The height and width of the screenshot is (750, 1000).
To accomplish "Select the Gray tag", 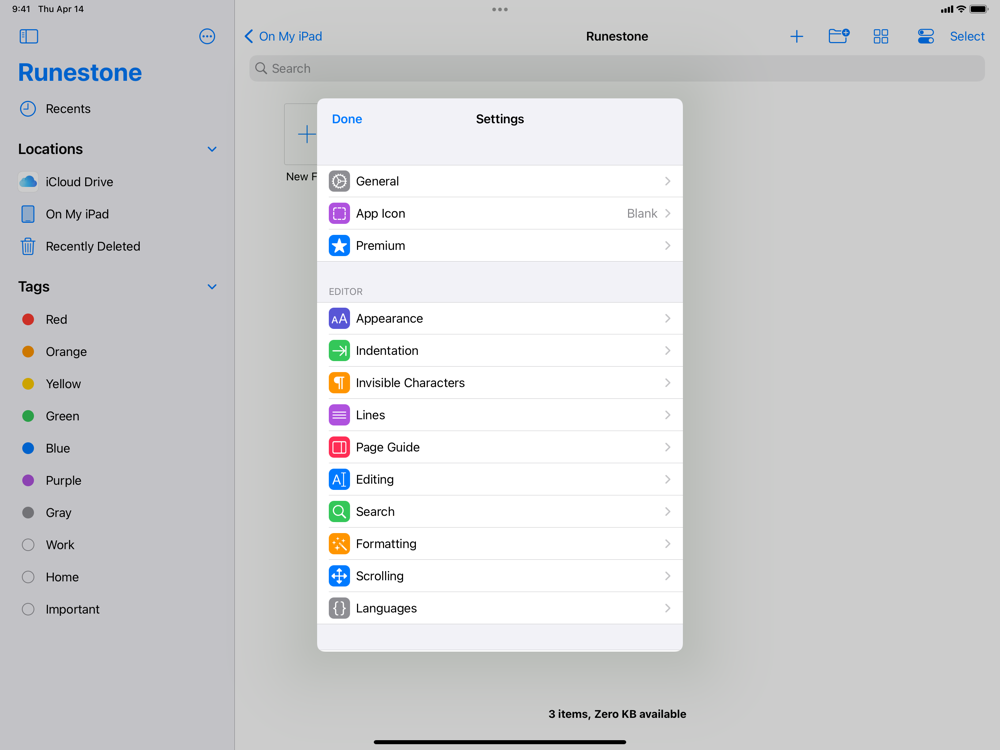I will [118, 513].
